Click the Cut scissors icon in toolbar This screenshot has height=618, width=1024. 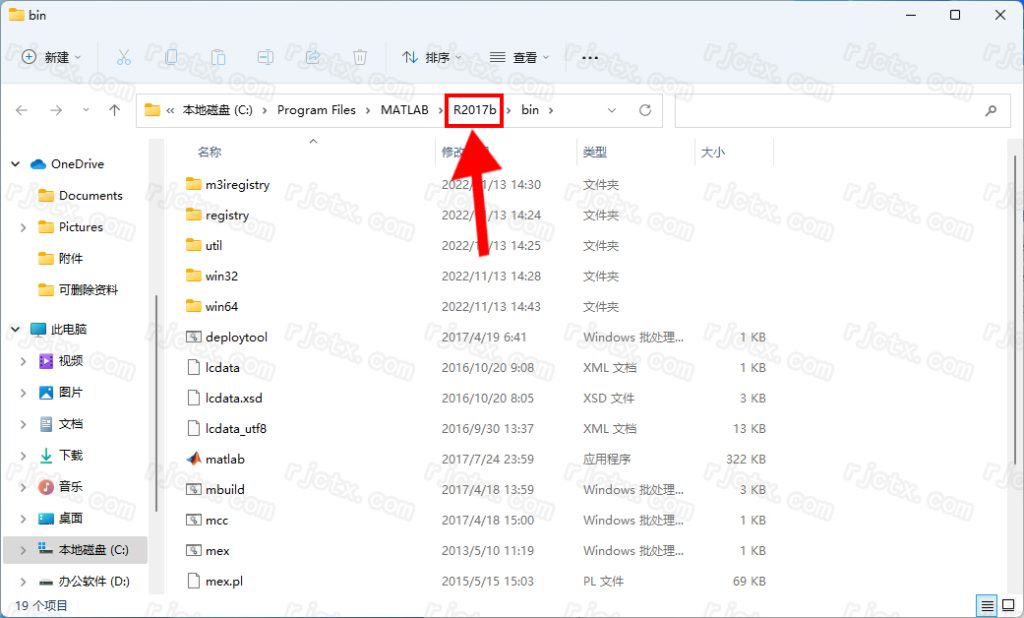(124, 58)
